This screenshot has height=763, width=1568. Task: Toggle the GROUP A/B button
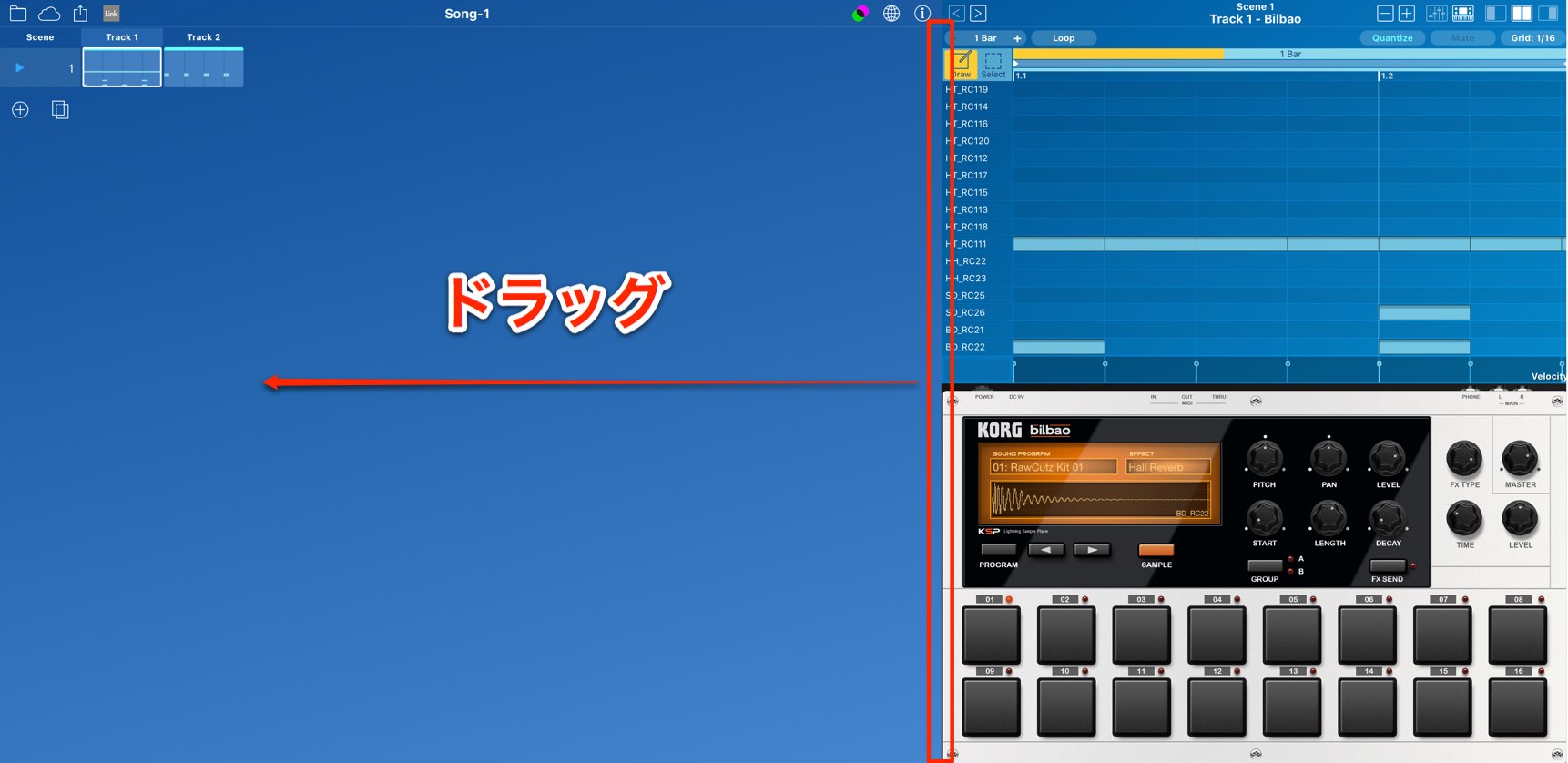(1265, 565)
